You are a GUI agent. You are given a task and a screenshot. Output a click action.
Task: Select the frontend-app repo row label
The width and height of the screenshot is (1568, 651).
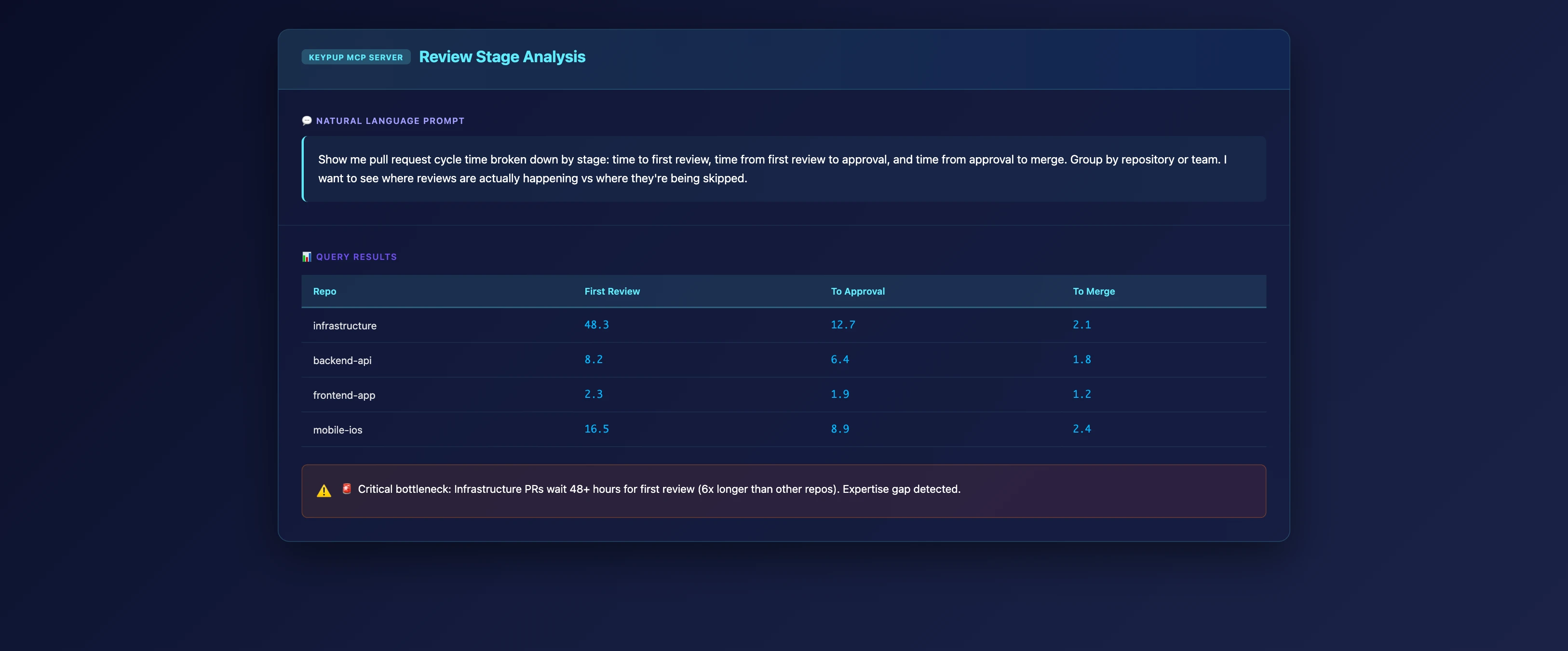pos(344,395)
